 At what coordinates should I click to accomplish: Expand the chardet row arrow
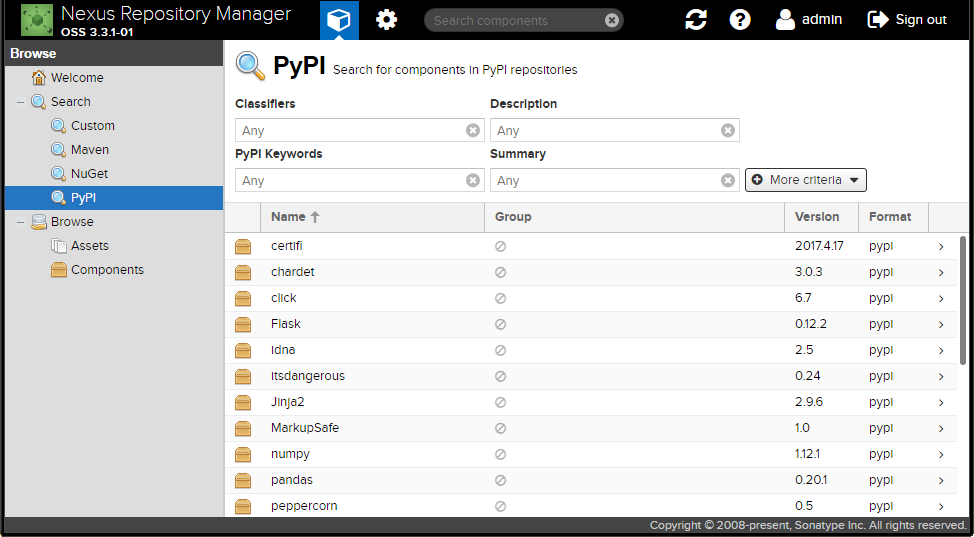(941, 273)
